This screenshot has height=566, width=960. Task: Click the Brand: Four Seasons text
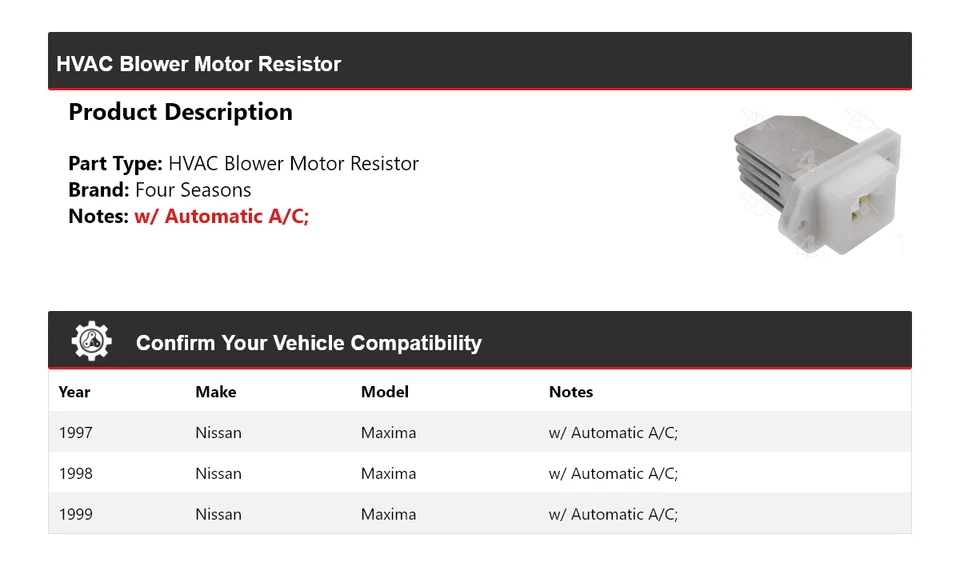[160, 190]
